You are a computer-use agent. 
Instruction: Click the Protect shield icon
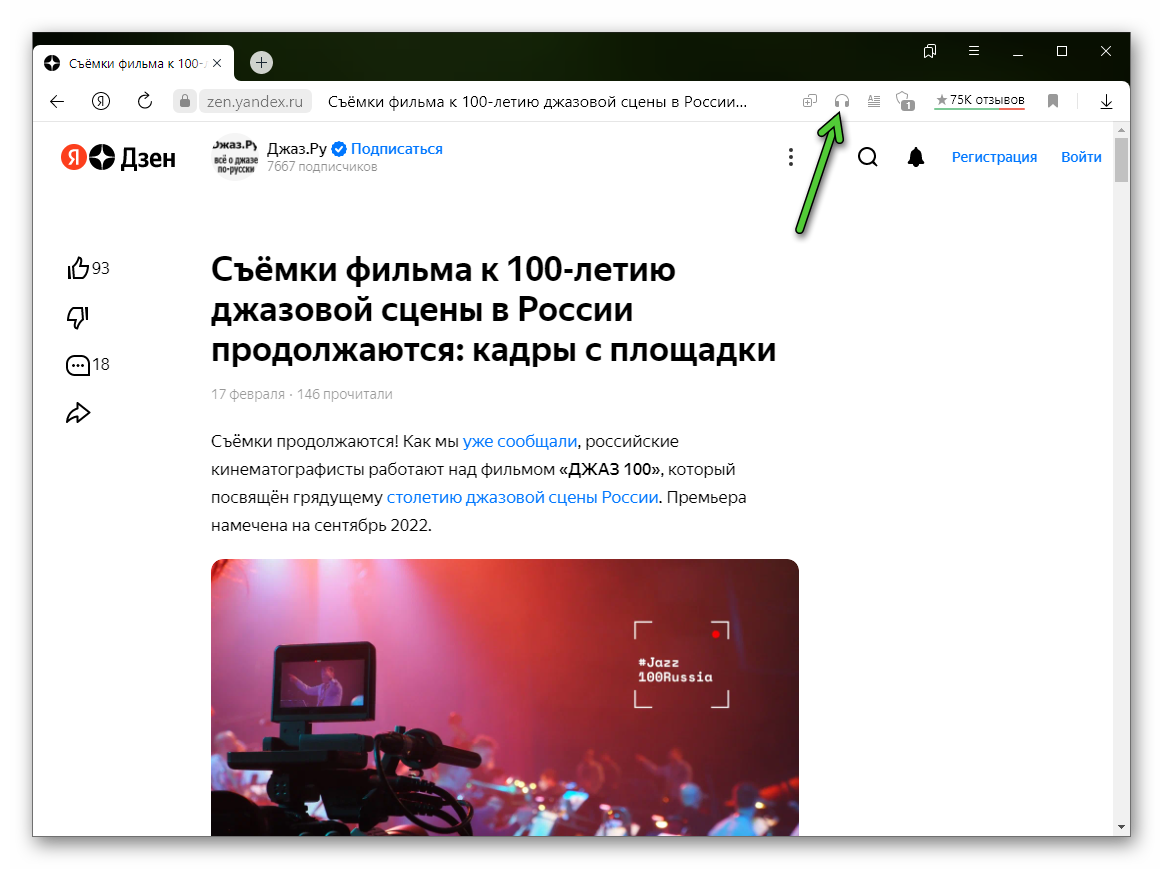point(904,101)
